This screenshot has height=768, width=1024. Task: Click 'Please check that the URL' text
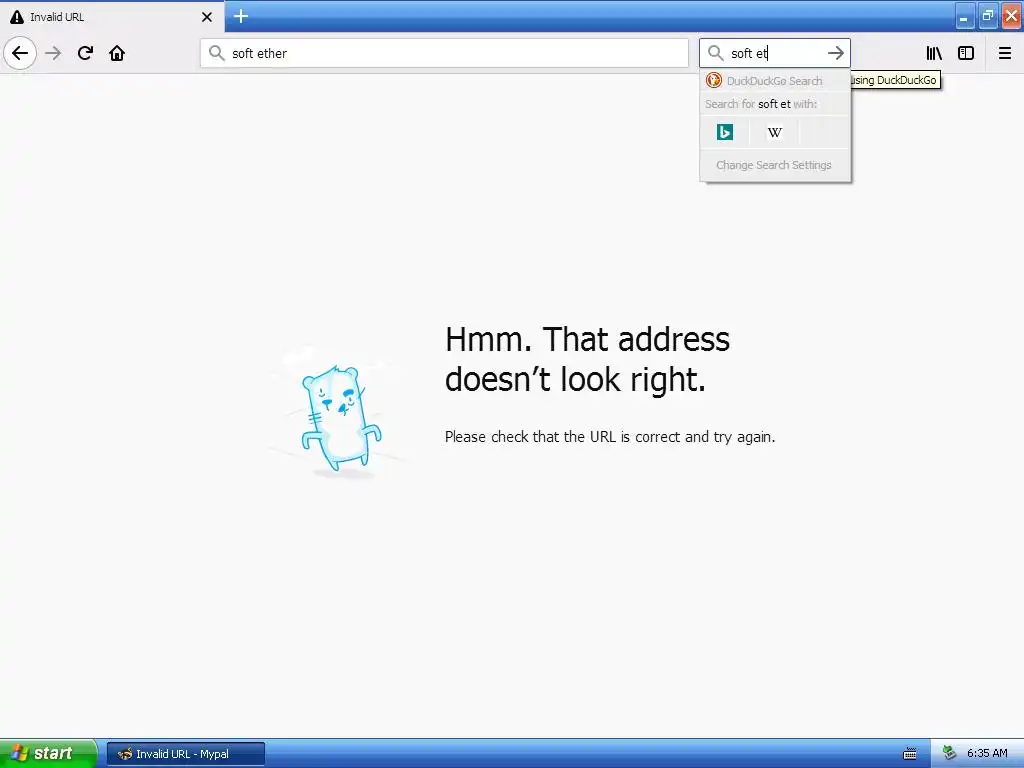click(x=610, y=437)
